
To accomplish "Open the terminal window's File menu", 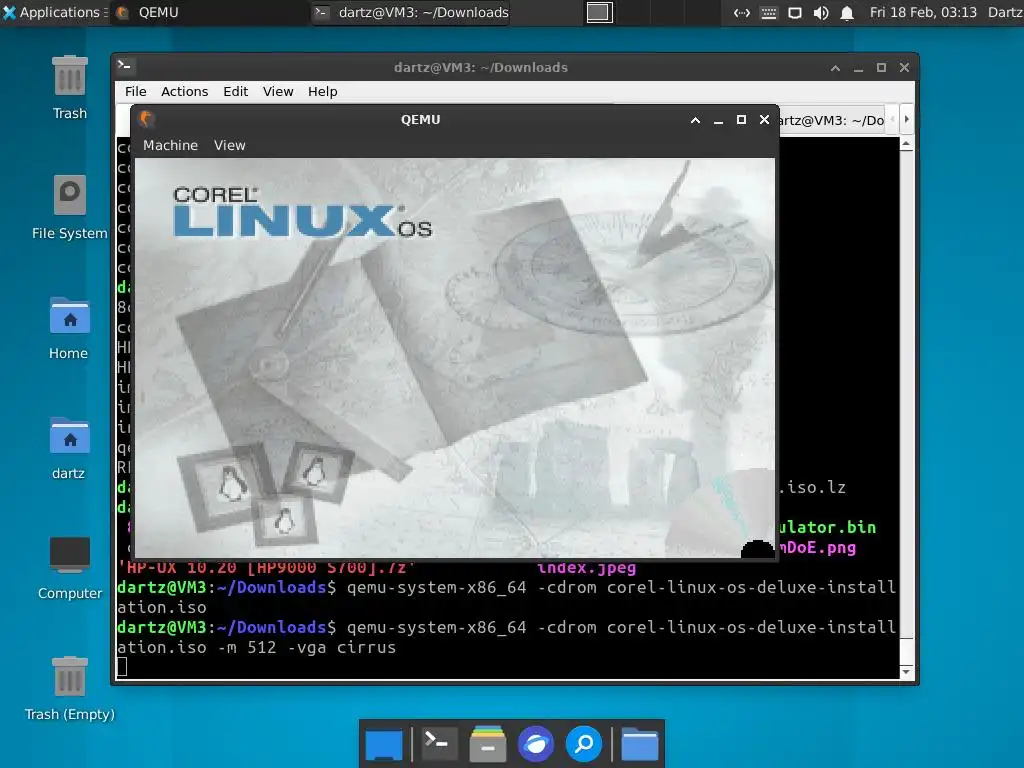I will point(136,91).
